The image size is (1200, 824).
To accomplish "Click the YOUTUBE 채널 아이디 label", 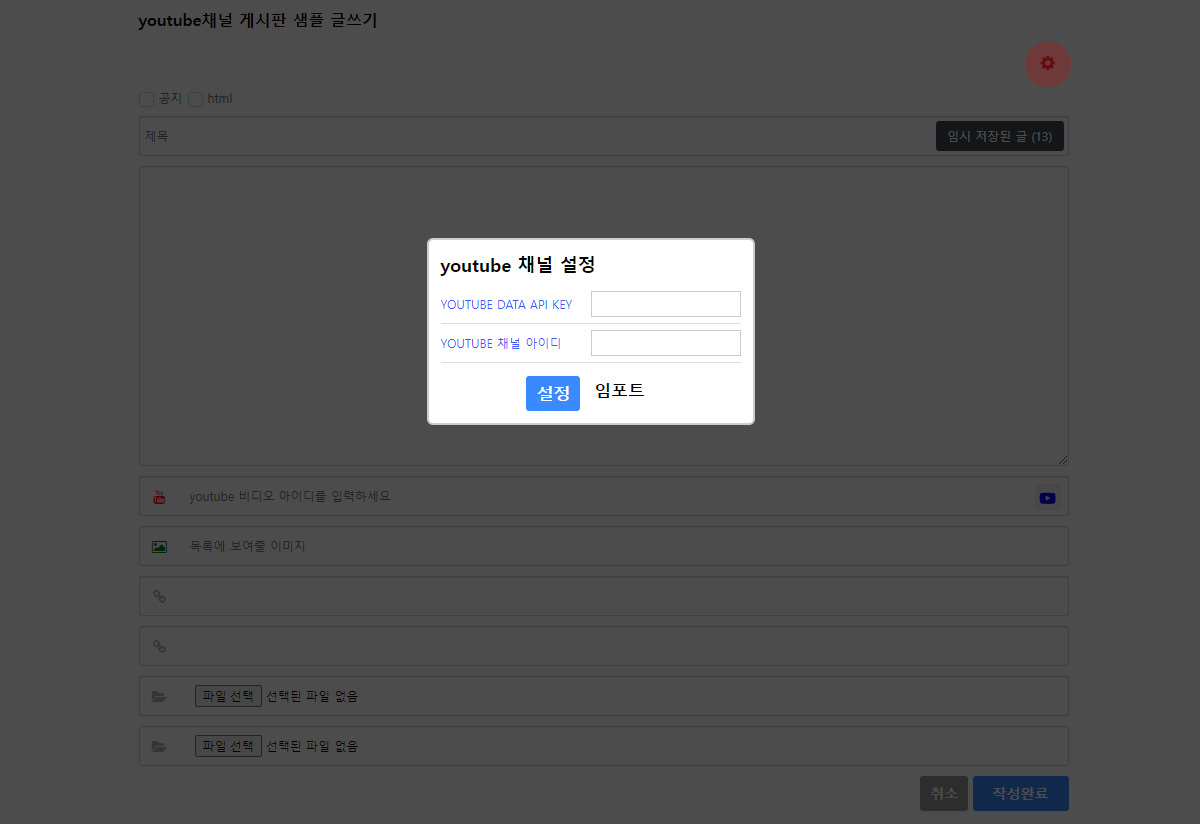I will coord(501,343).
